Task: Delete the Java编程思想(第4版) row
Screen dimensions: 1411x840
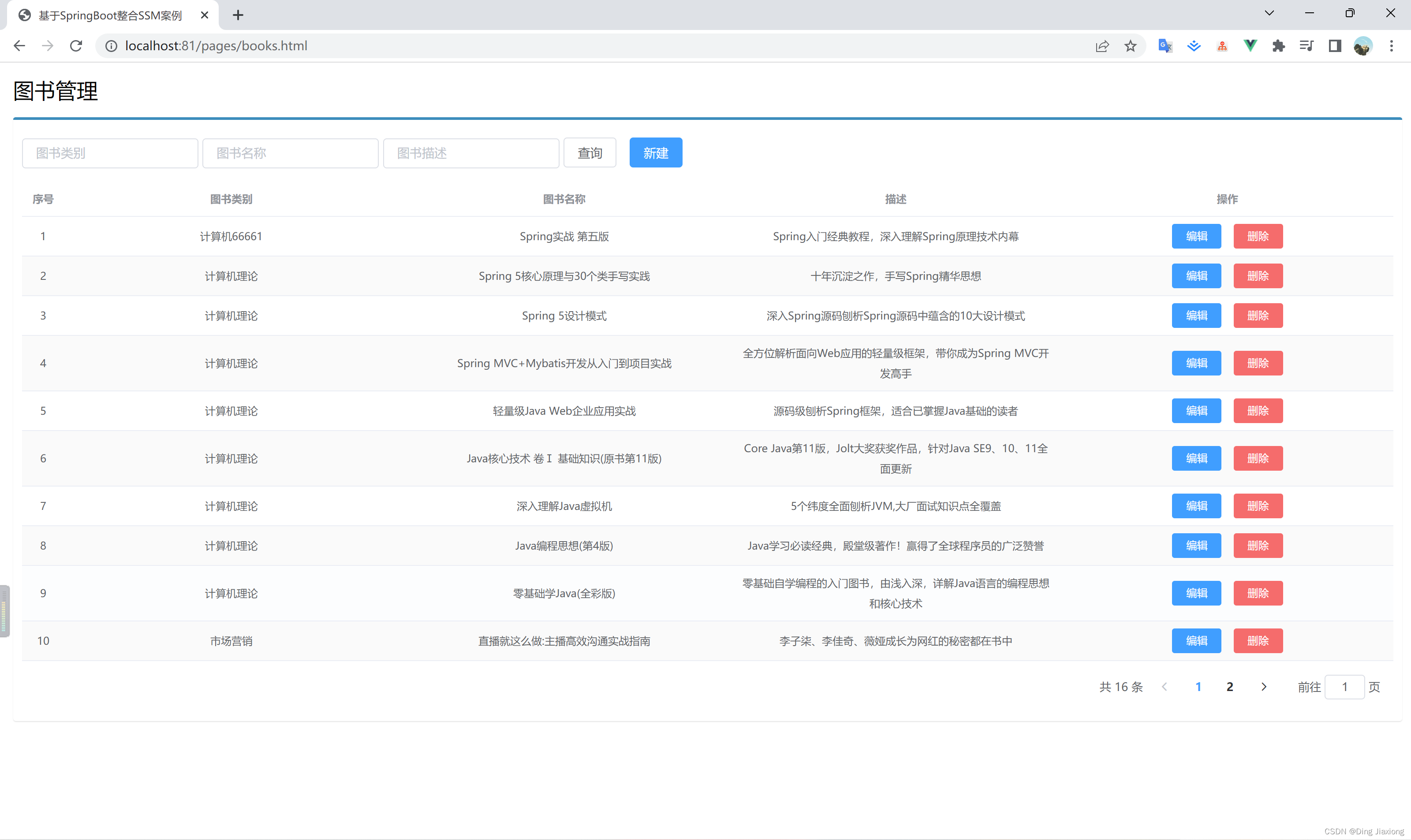Action: tap(1258, 545)
